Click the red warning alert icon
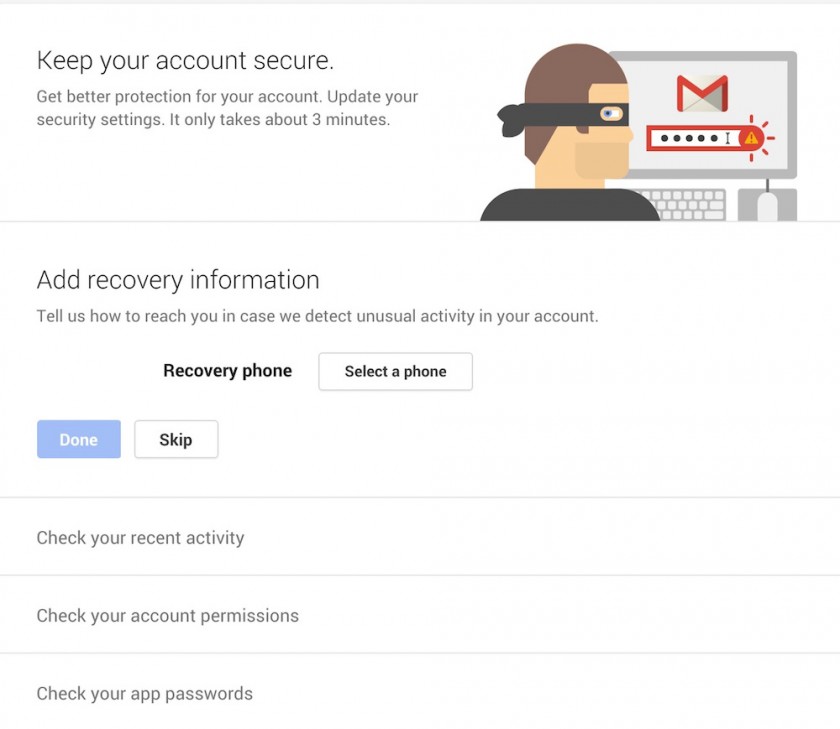 coord(751,139)
